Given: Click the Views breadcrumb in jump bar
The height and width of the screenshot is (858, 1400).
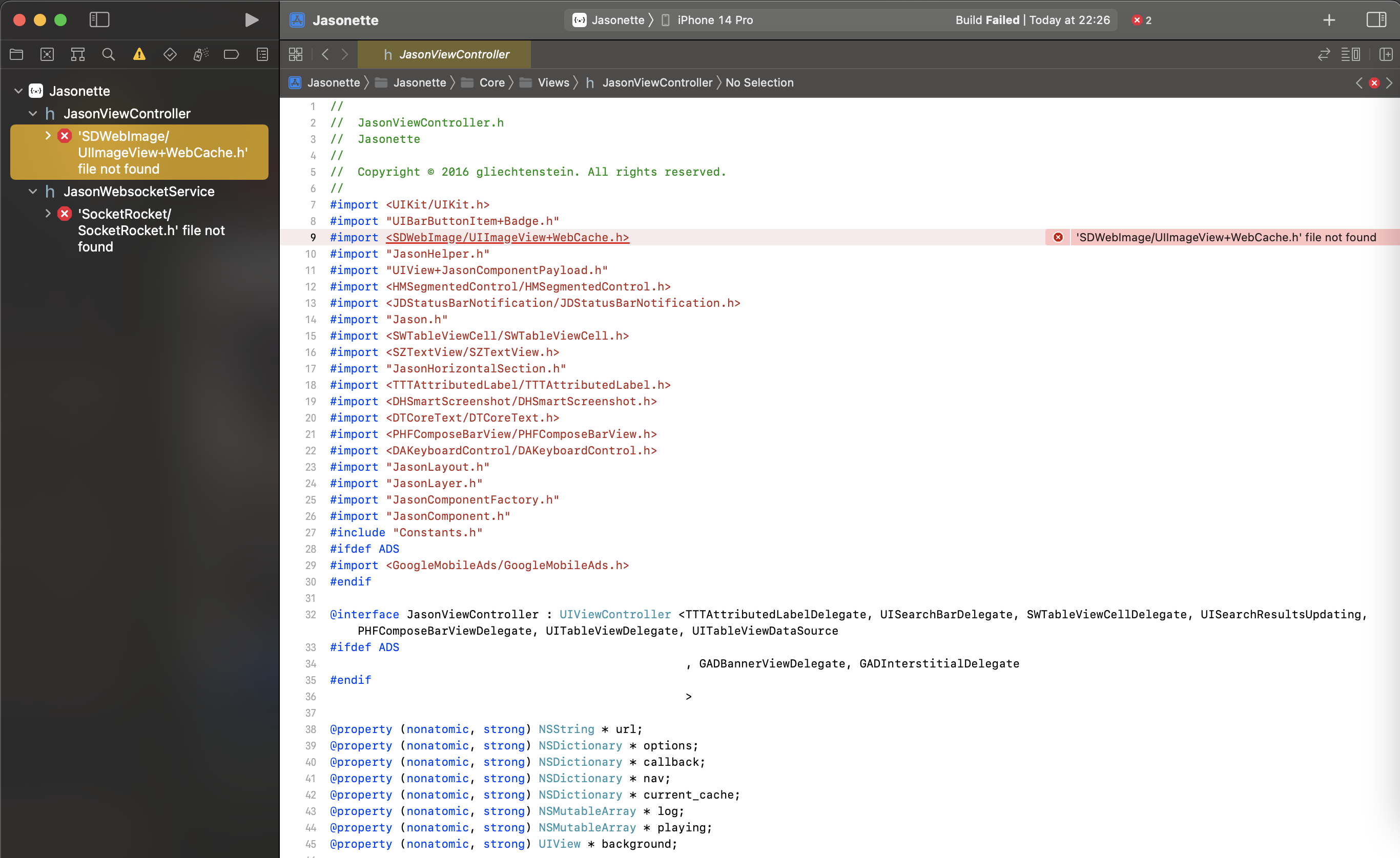Looking at the screenshot, I should coord(553,83).
